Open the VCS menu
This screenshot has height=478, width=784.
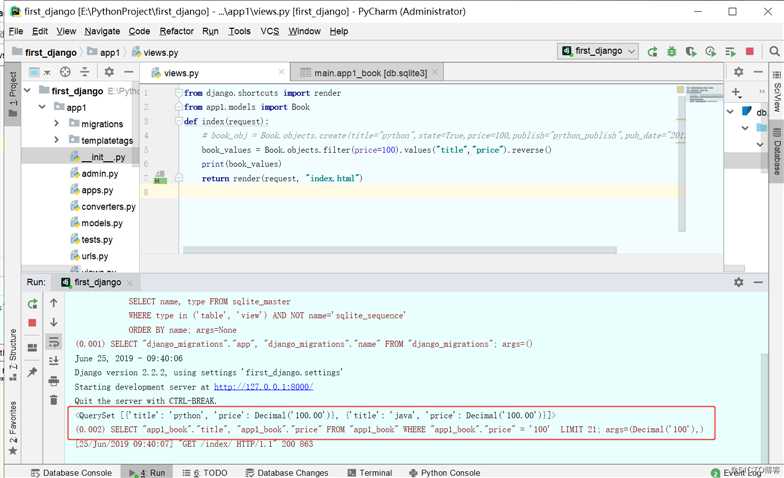pos(270,31)
